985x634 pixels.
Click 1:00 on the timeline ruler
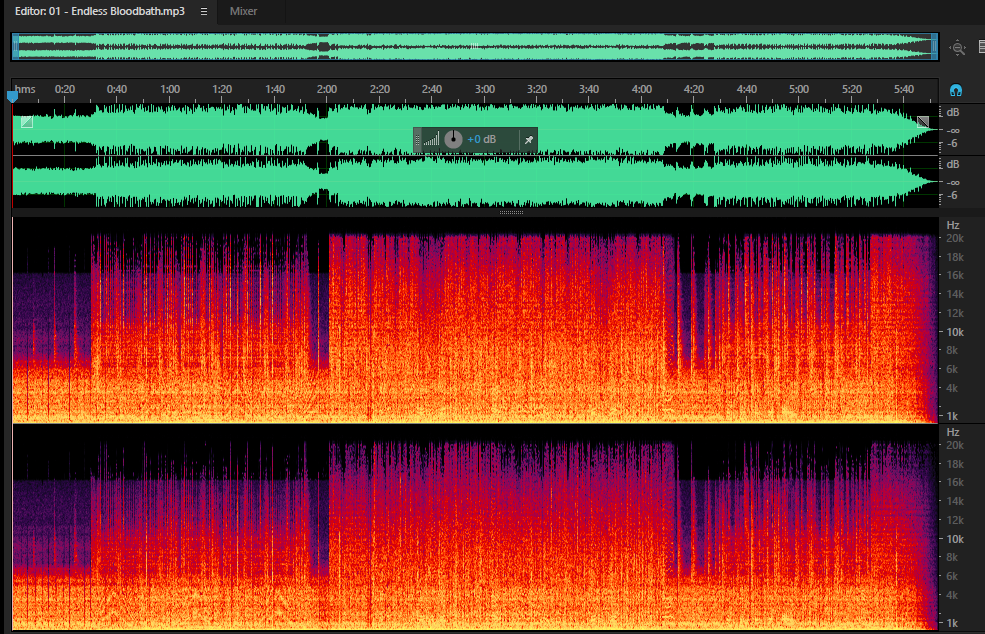click(x=170, y=89)
